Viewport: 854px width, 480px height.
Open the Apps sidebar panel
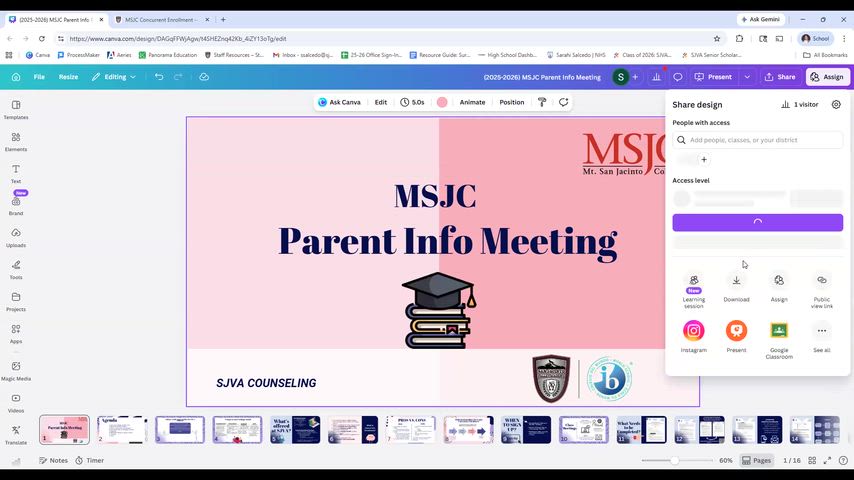pos(16,333)
